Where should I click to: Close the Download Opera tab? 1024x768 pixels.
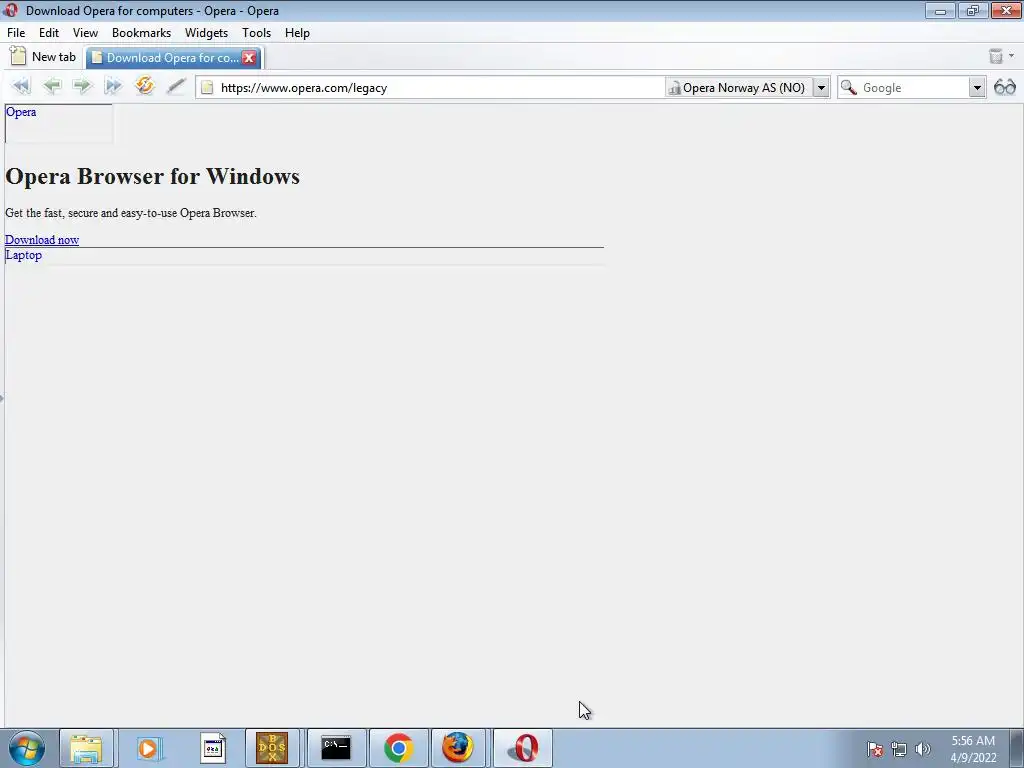249,58
